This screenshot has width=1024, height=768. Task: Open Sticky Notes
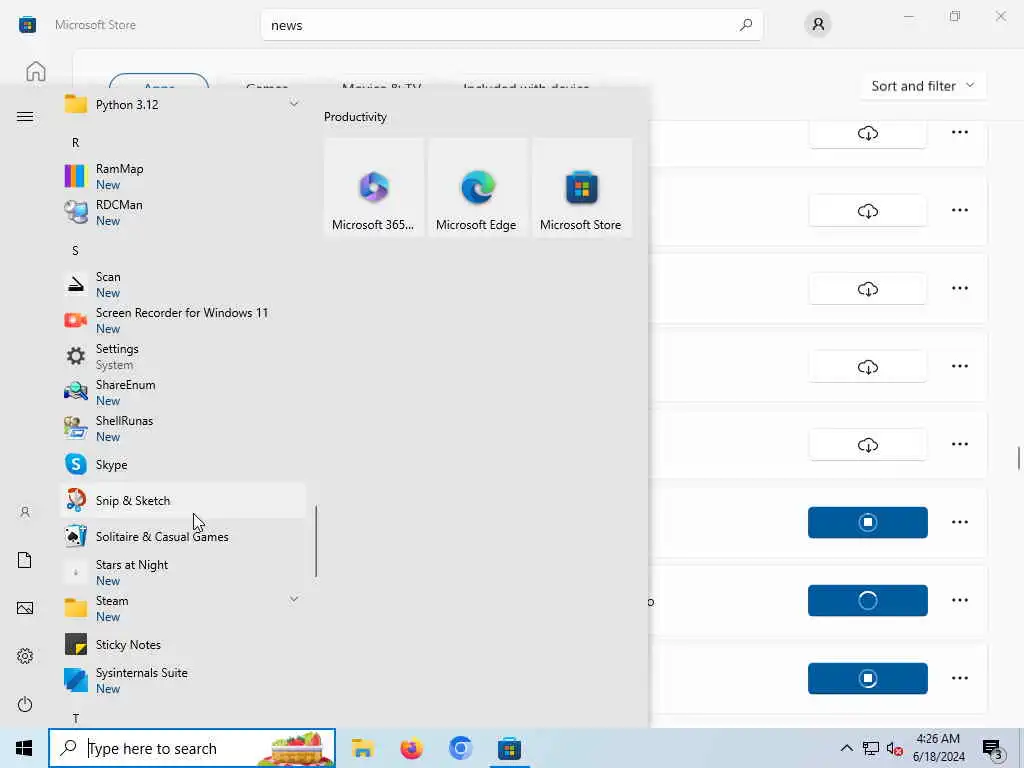point(183,645)
